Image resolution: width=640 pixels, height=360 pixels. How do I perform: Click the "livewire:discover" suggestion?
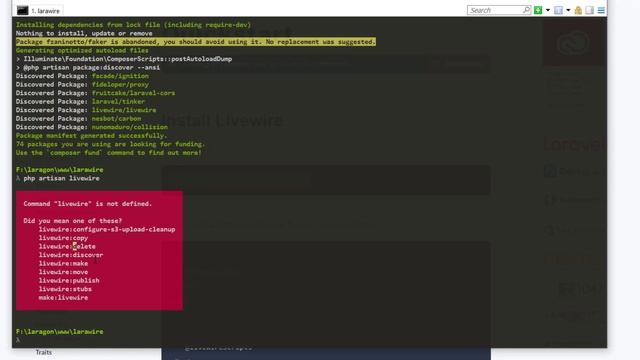(x=71, y=255)
